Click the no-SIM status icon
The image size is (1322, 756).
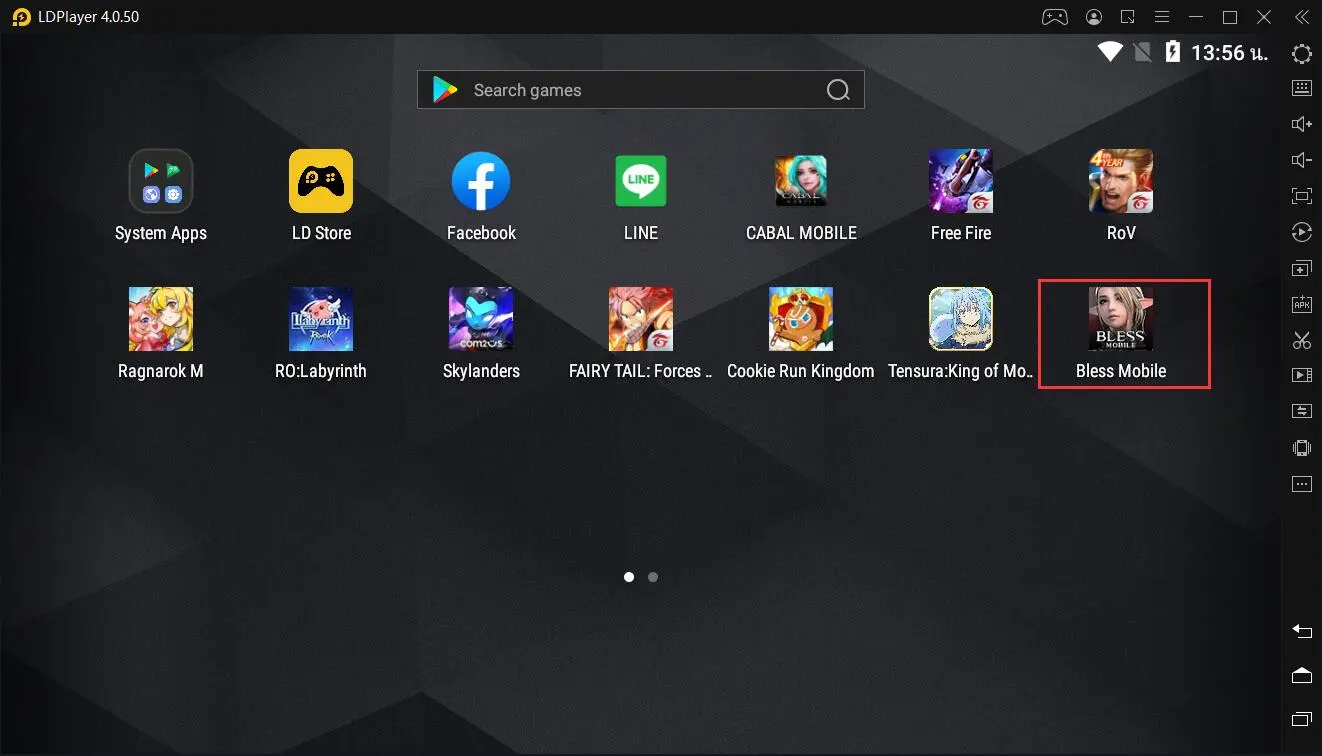(x=1142, y=52)
